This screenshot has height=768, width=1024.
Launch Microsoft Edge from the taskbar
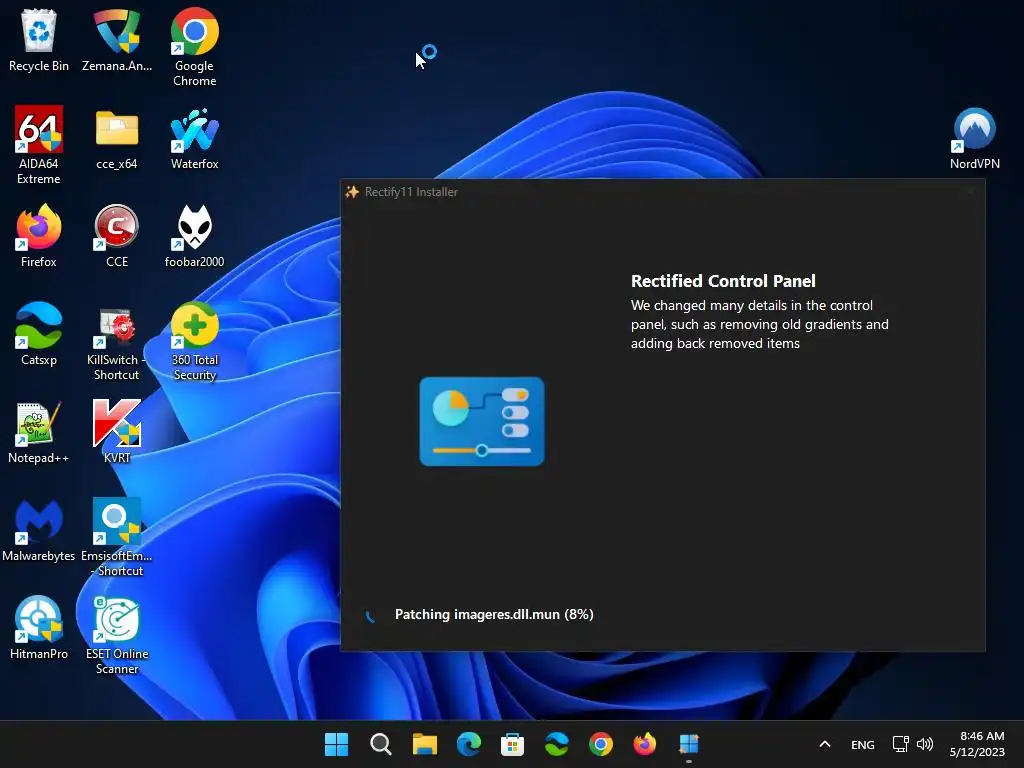click(x=469, y=744)
